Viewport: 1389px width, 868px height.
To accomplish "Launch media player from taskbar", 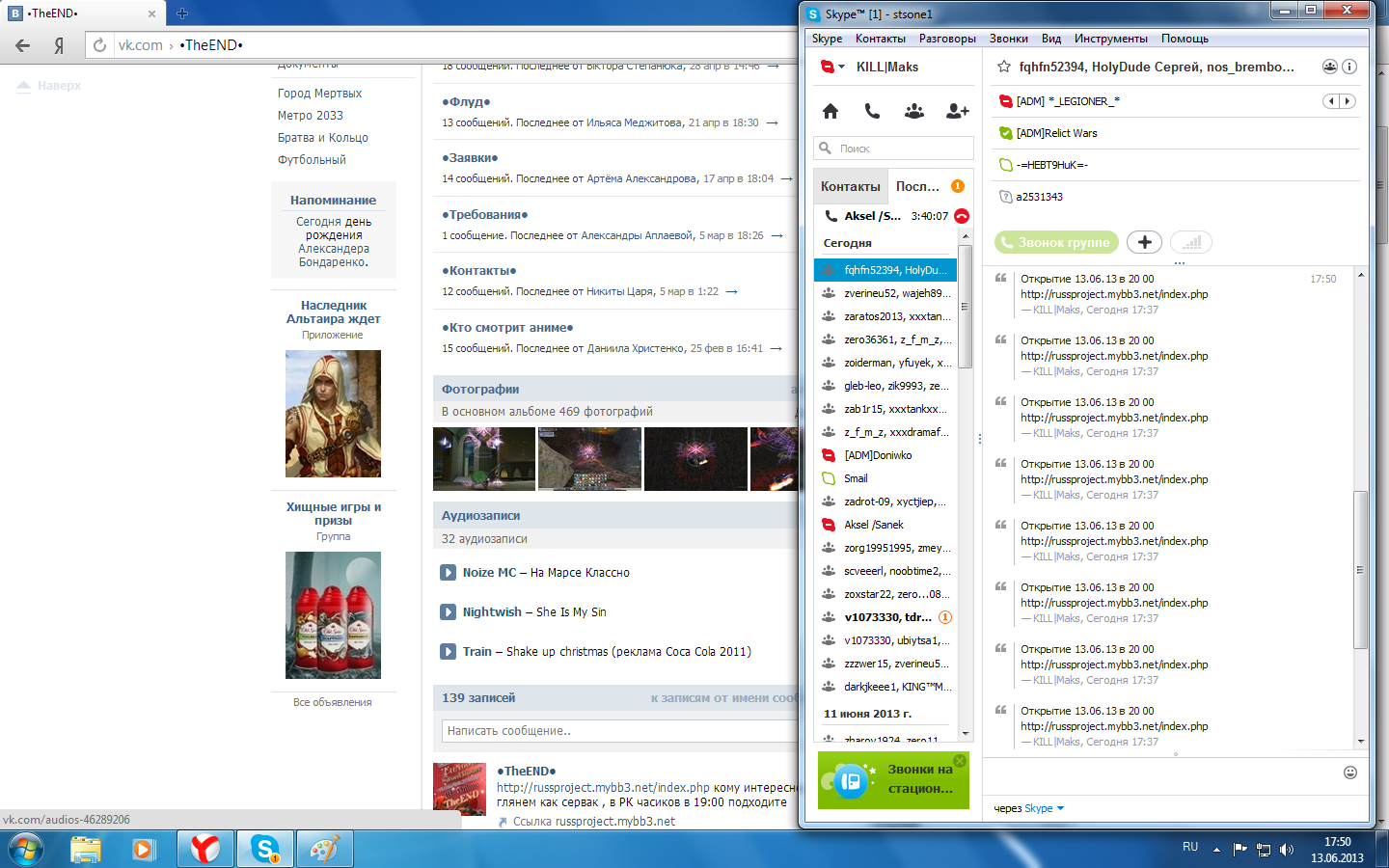I will tap(144, 850).
